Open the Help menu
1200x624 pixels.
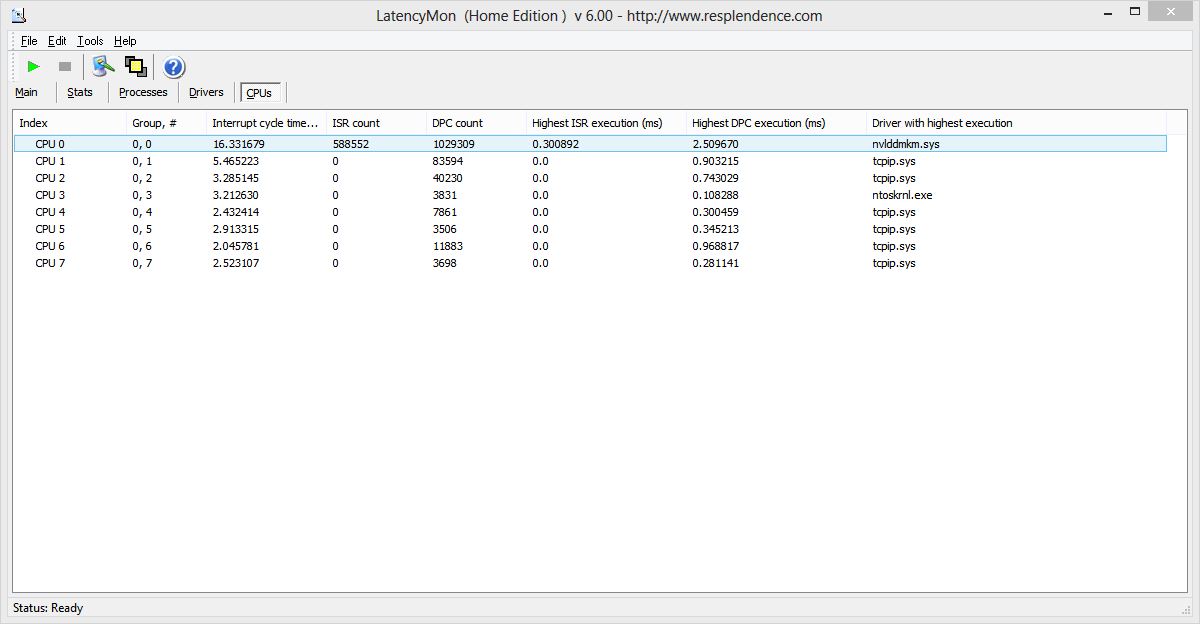[x=125, y=41]
